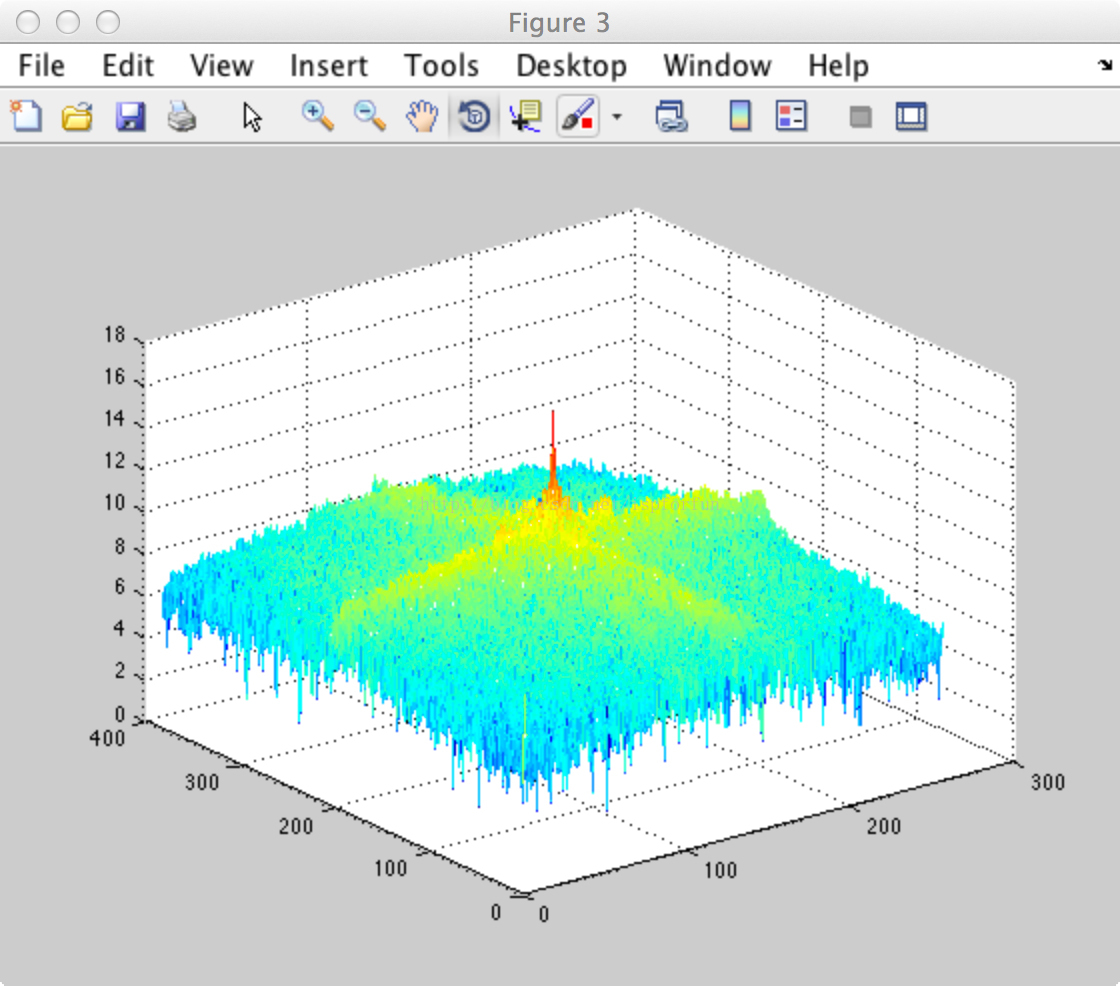Image resolution: width=1120 pixels, height=986 pixels.
Task: Open the brush color dropdown arrow
Action: click(x=617, y=116)
